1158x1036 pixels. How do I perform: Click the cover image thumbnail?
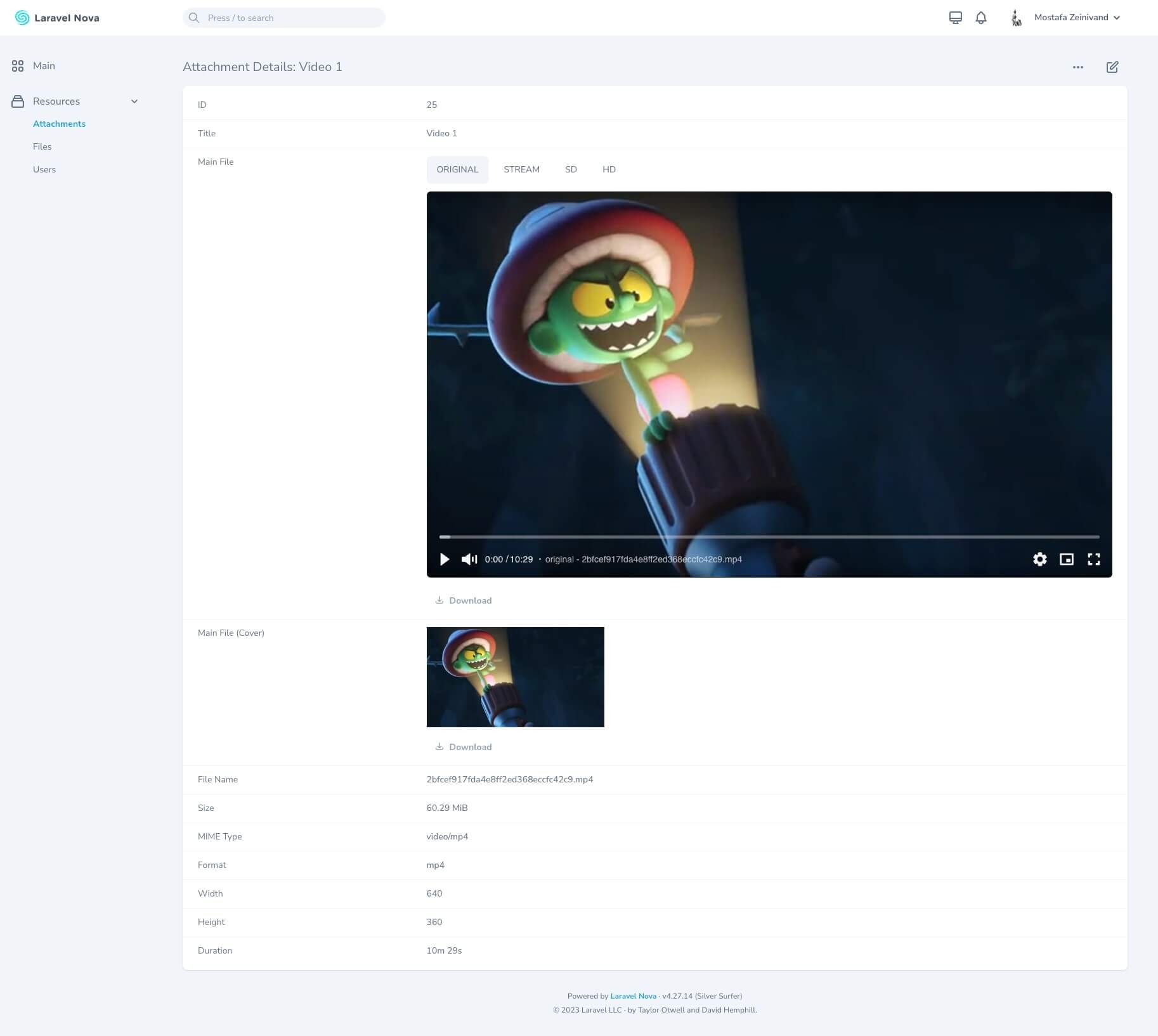click(515, 677)
